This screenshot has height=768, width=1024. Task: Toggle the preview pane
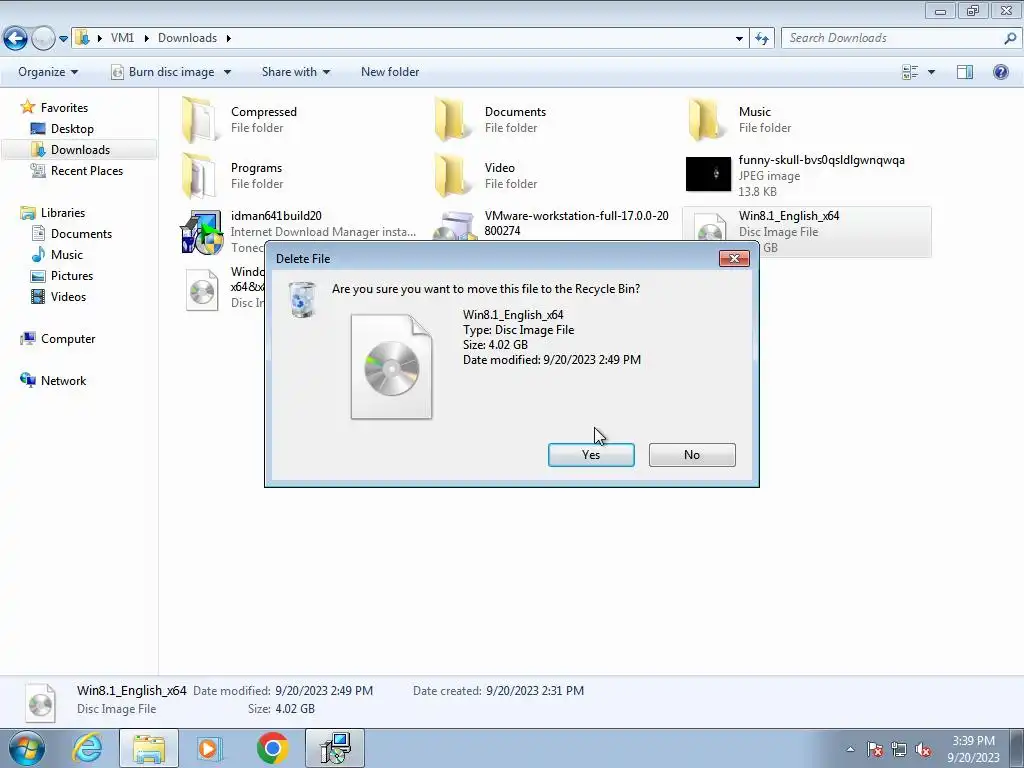[x=965, y=72]
